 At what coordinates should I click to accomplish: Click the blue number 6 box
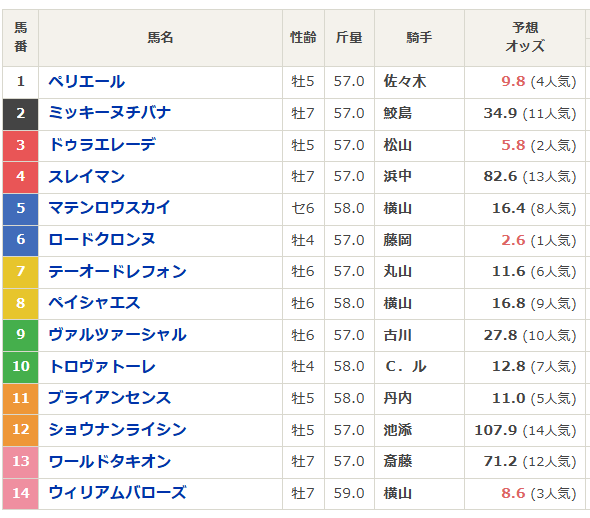[x=21, y=240]
